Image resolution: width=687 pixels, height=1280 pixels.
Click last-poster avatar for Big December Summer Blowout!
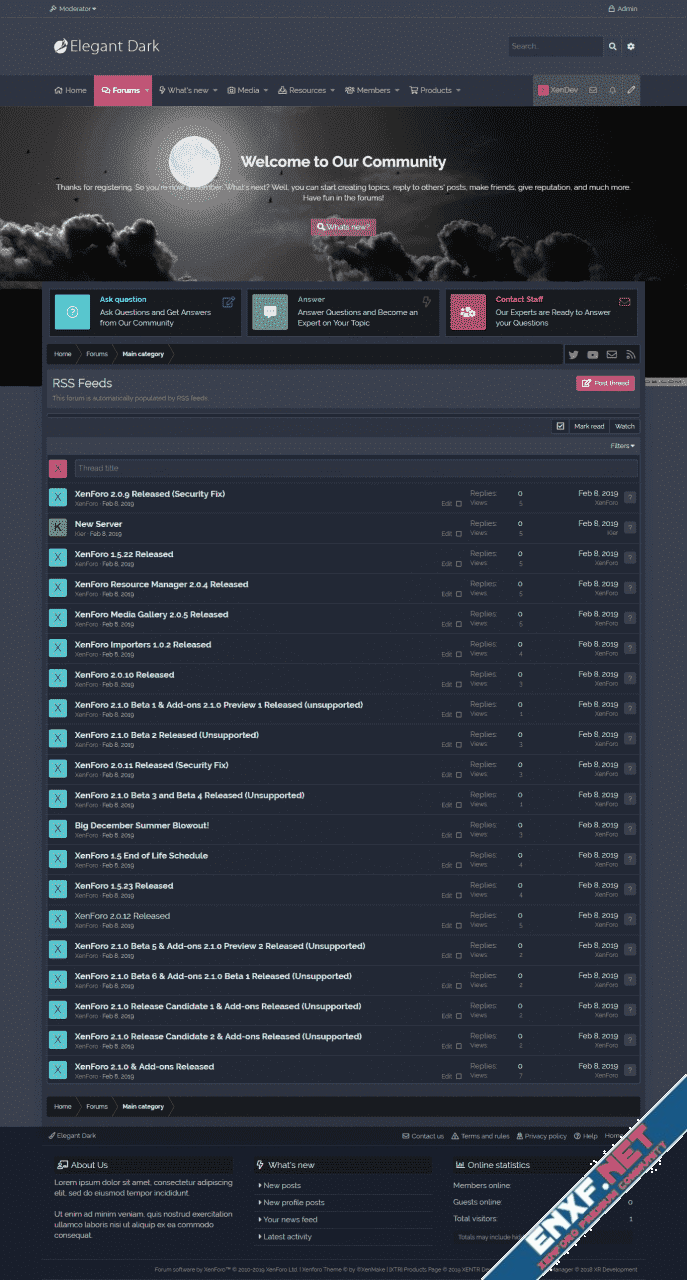click(x=630, y=829)
